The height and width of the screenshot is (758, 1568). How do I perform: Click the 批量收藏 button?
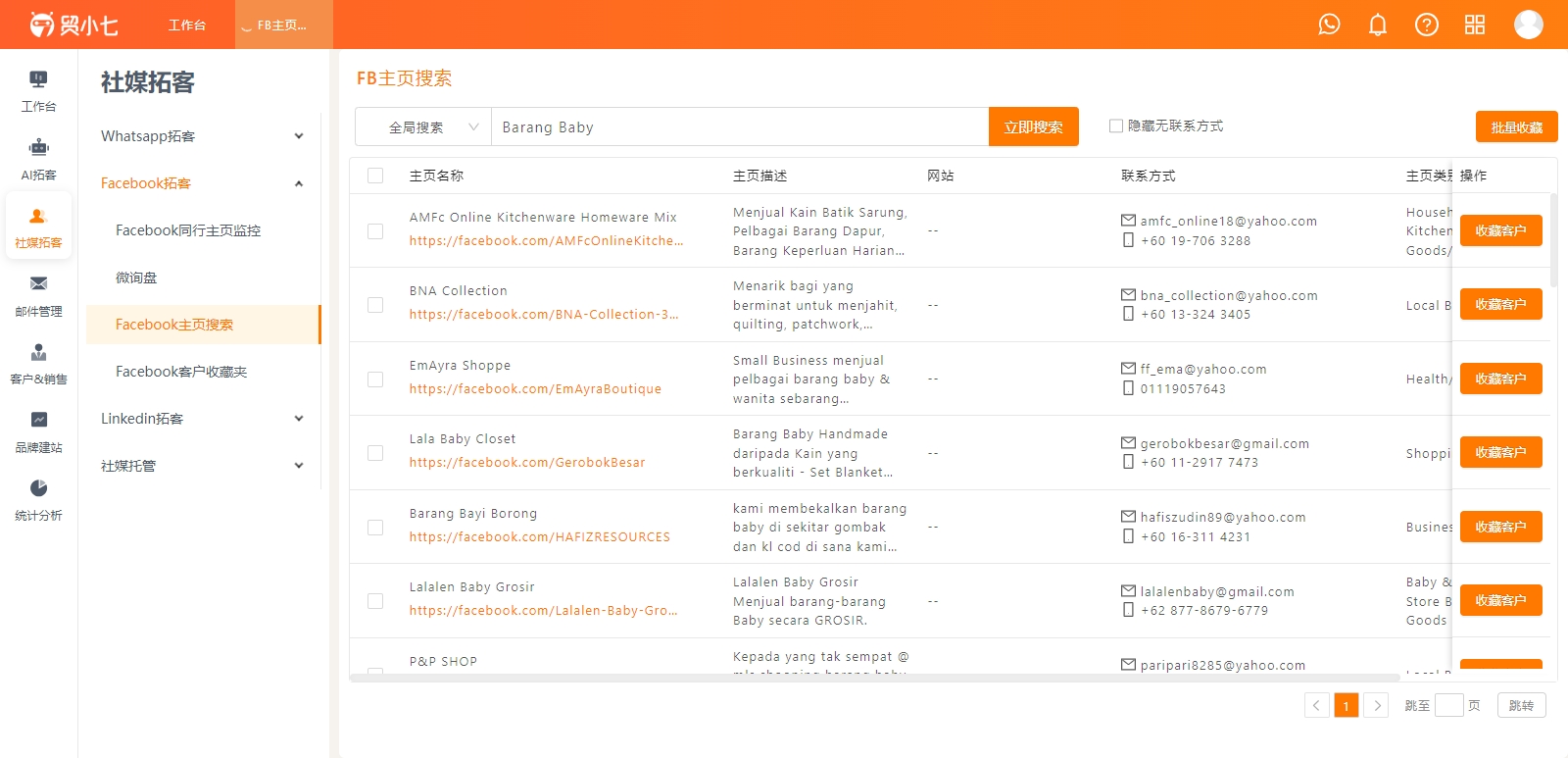(1517, 127)
